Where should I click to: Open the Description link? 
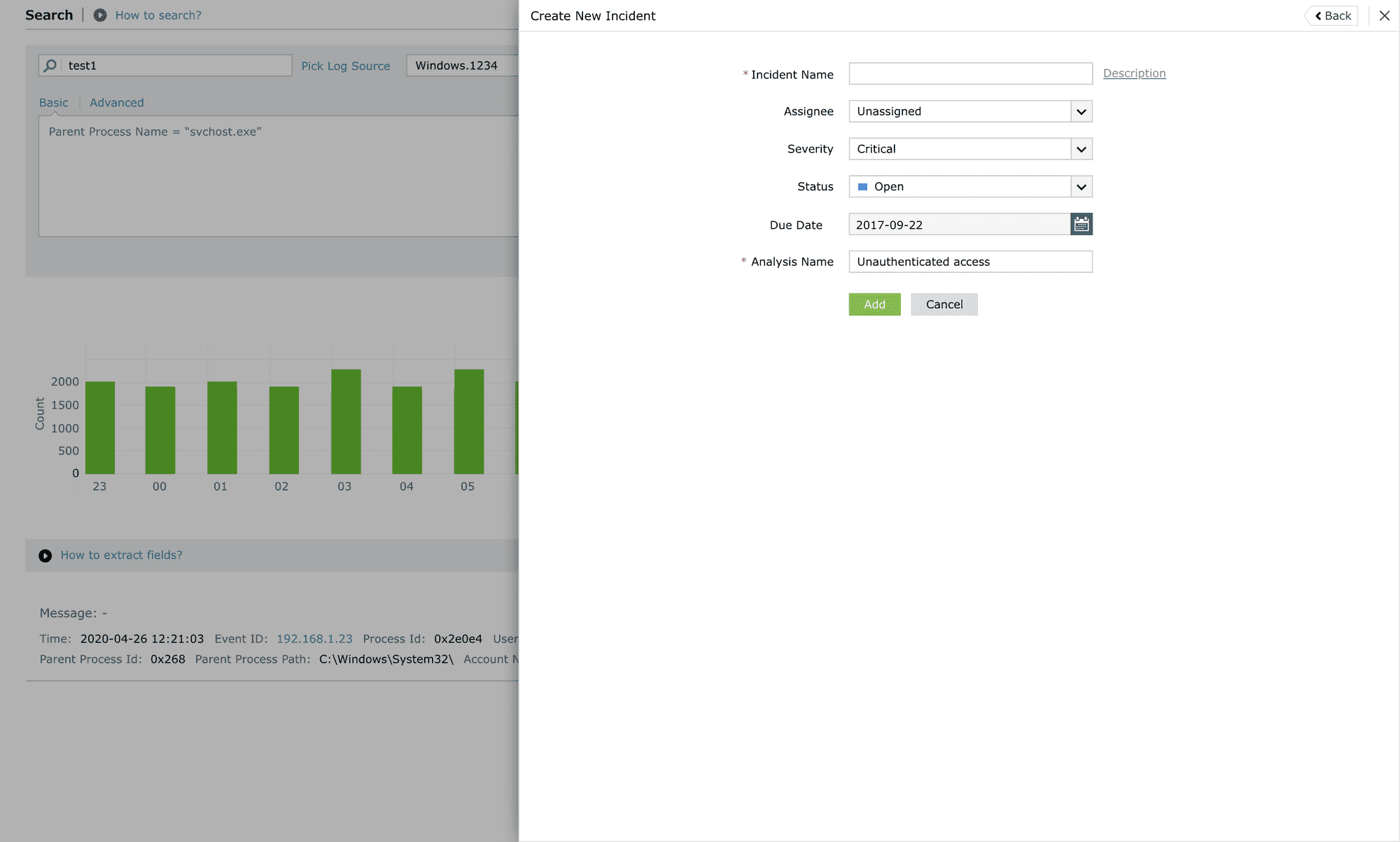(1134, 73)
